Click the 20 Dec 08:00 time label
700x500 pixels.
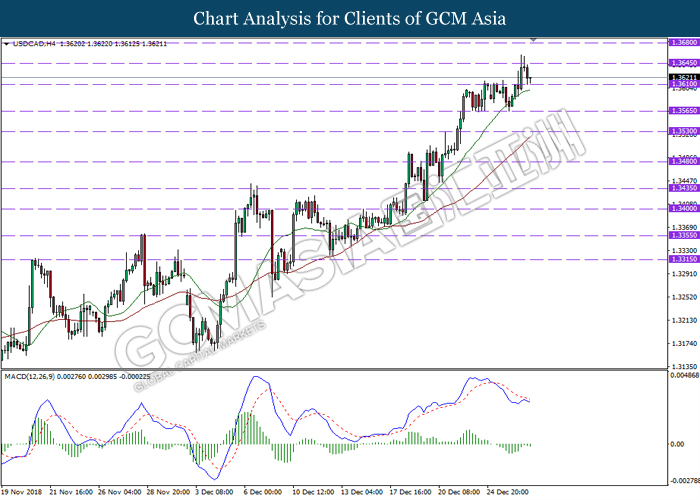coord(459,492)
